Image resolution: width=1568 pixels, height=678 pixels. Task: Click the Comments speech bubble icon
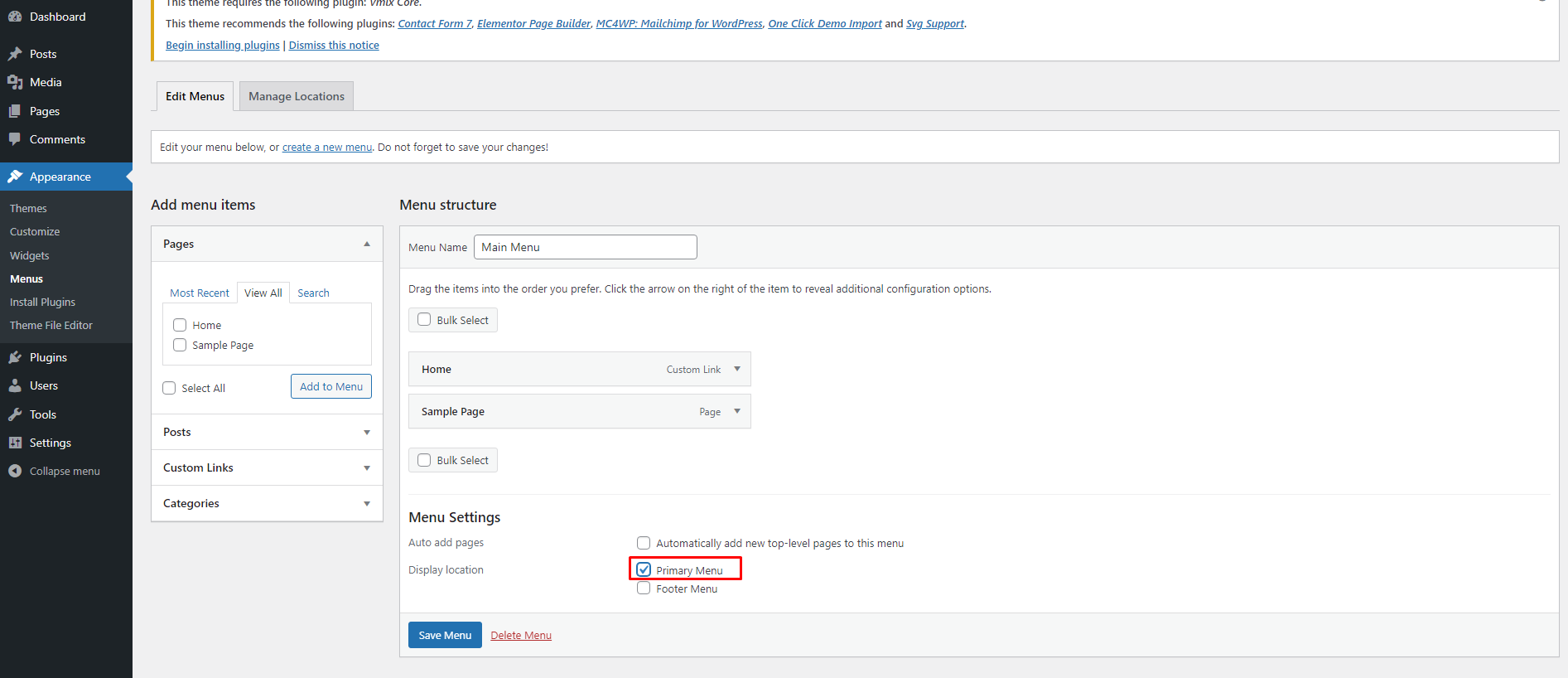(15, 139)
